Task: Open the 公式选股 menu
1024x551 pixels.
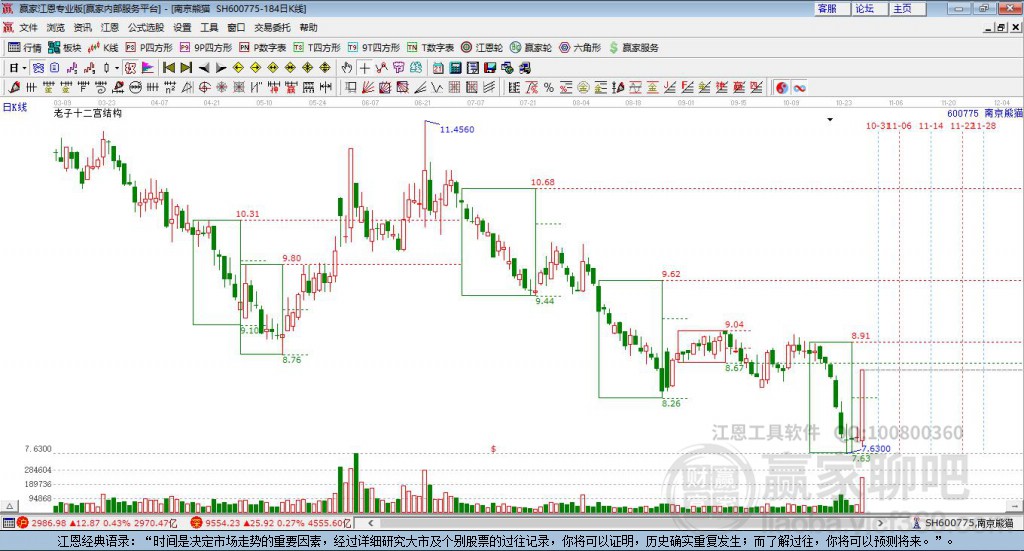Action: [x=146, y=27]
